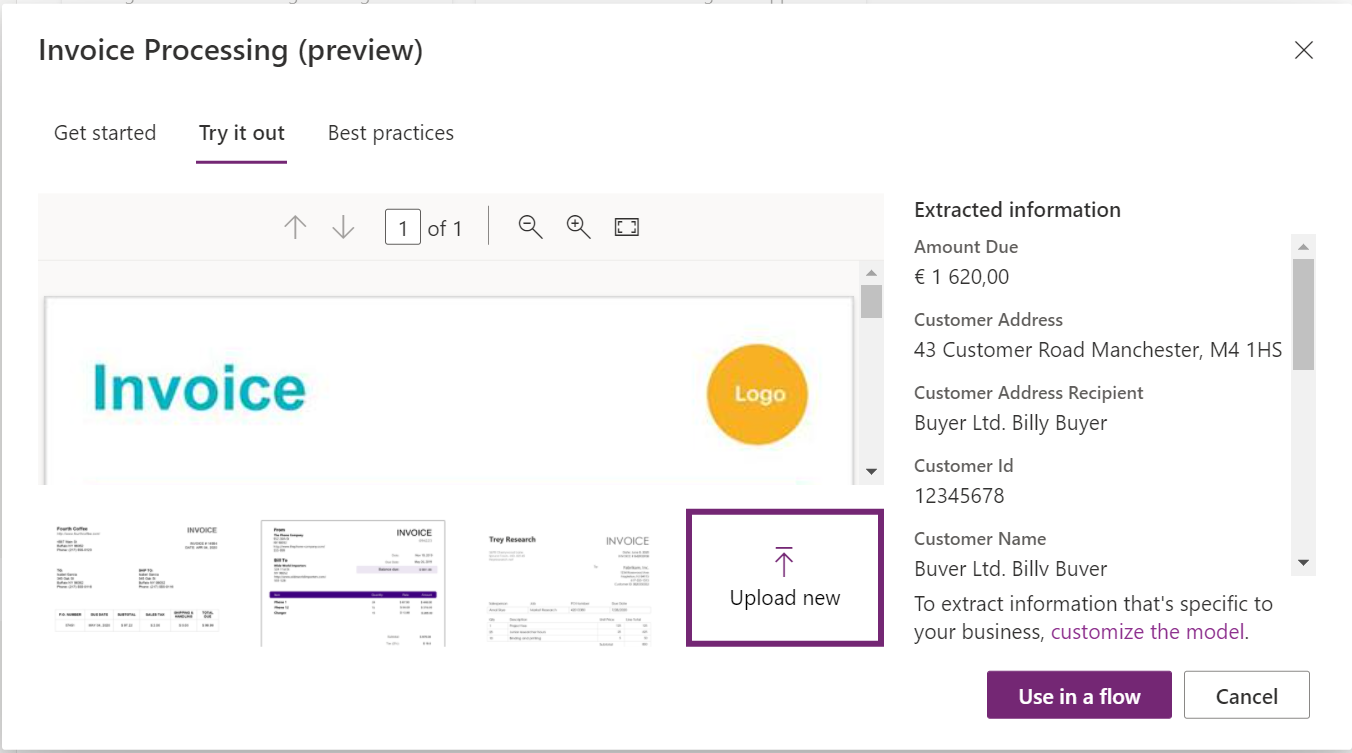Pick the Trey Research sample invoice thumbnail
The height and width of the screenshot is (753, 1352).
pos(568,580)
